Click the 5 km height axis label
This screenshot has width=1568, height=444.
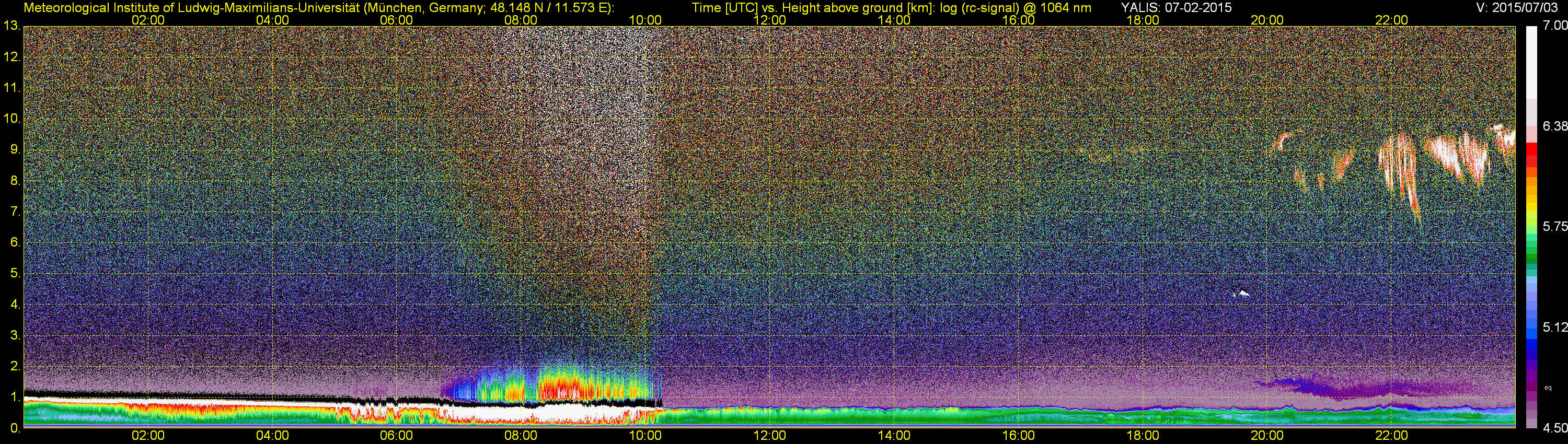click(x=15, y=273)
